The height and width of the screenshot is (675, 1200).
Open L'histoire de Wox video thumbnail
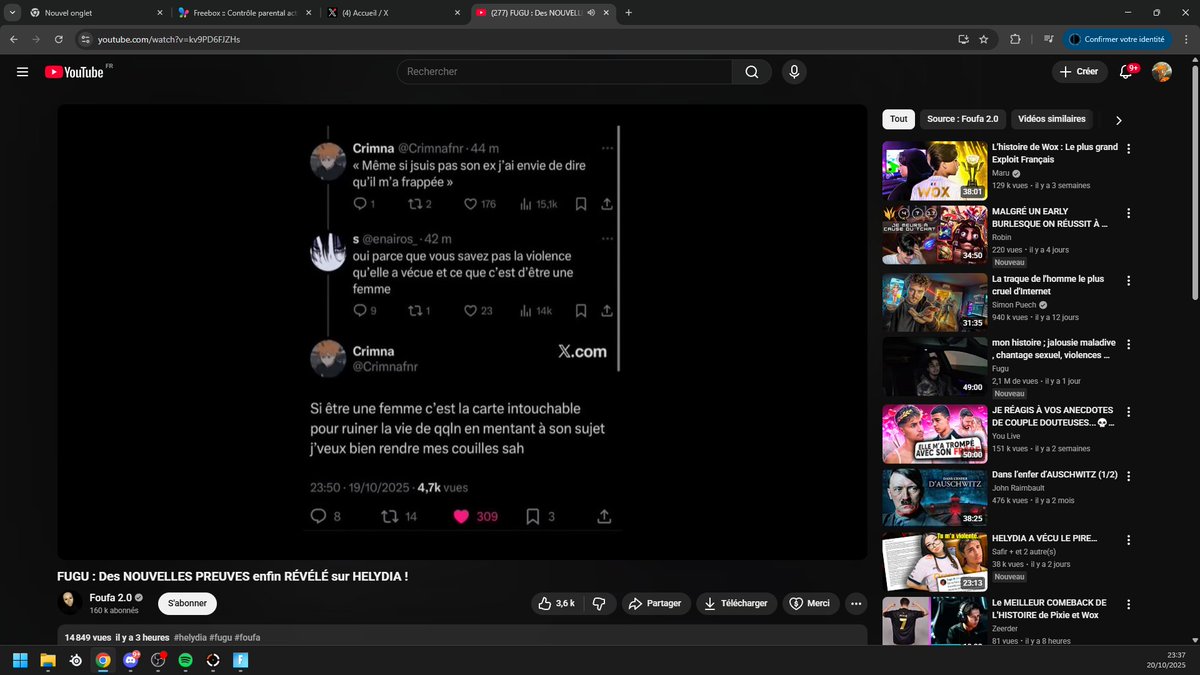pos(934,171)
